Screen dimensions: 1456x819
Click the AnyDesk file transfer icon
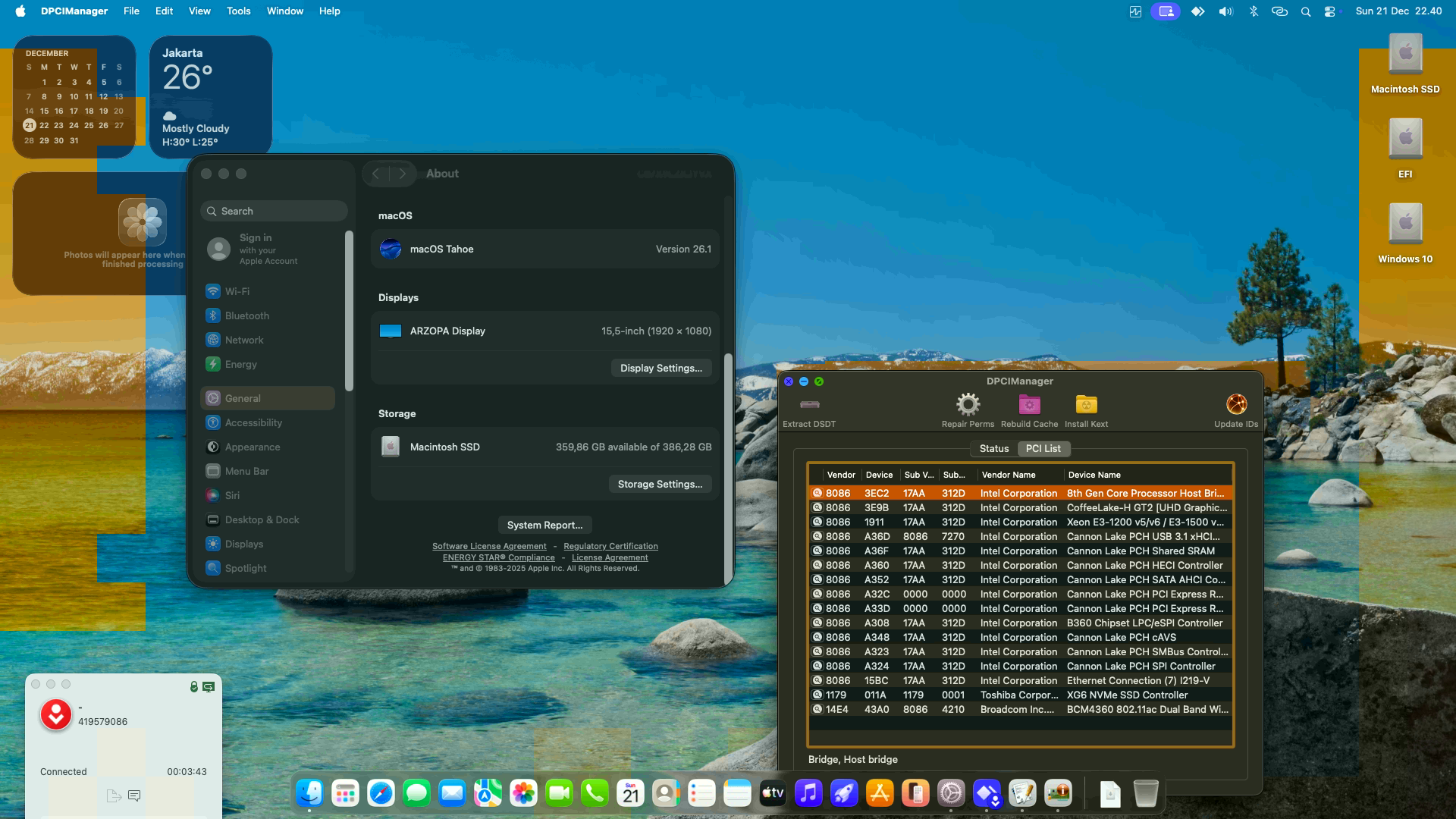[114, 795]
